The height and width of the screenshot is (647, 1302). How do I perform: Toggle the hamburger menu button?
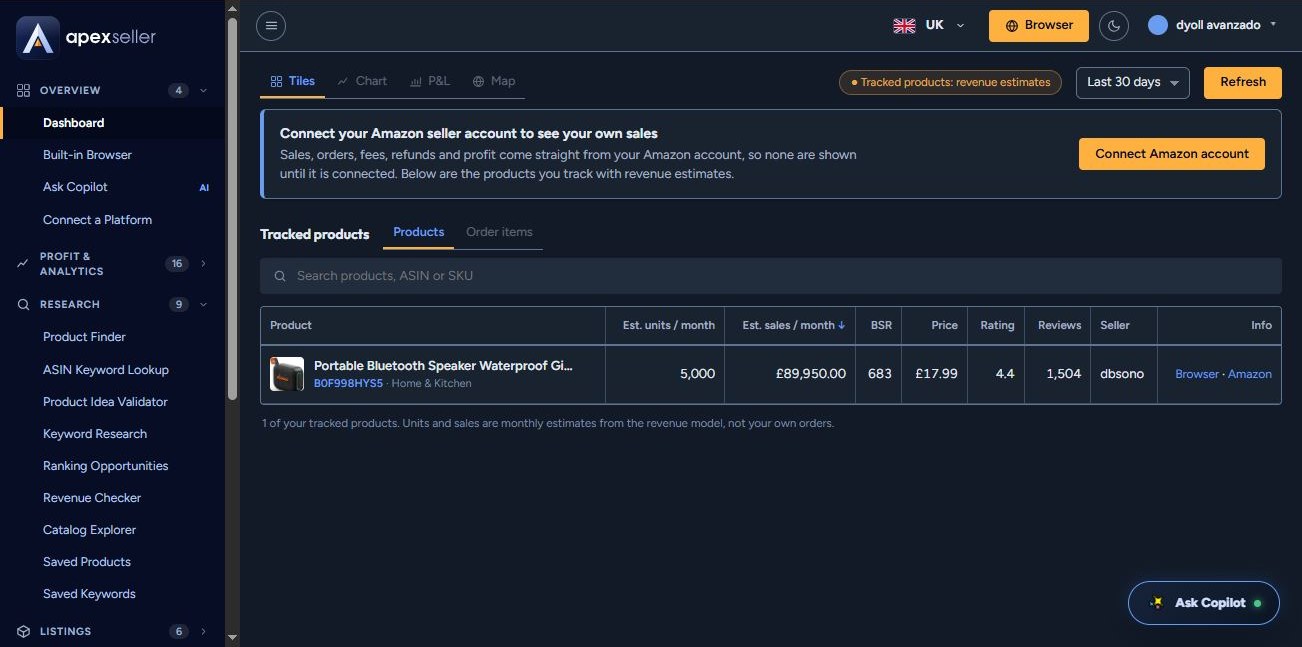(271, 26)
